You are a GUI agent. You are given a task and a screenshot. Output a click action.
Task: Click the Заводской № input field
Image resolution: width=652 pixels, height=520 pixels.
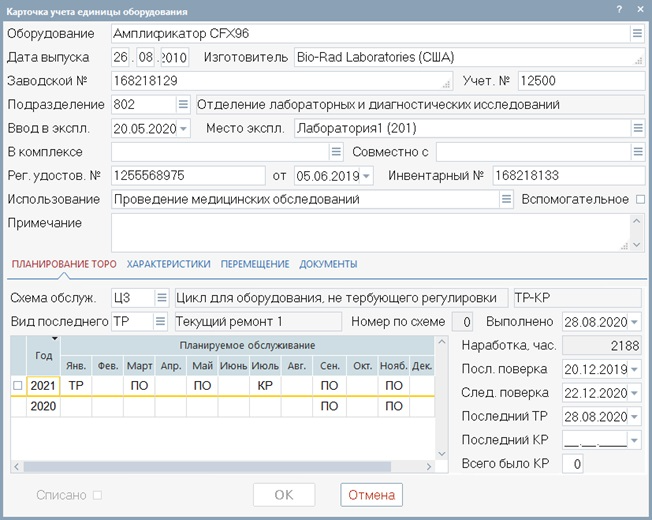coord(282,80)
